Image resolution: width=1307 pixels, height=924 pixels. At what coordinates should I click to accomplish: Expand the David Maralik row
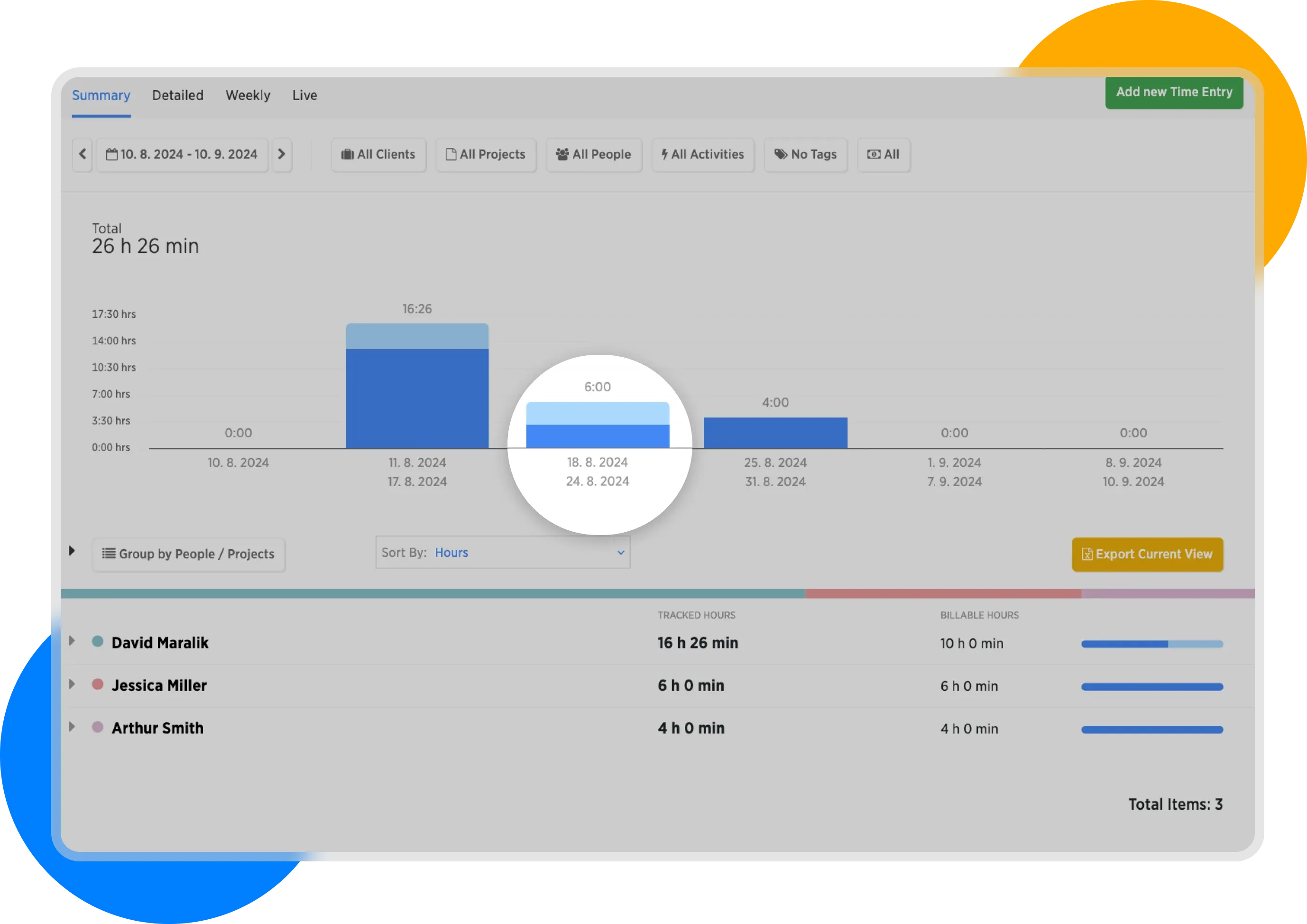pos(72,641)
